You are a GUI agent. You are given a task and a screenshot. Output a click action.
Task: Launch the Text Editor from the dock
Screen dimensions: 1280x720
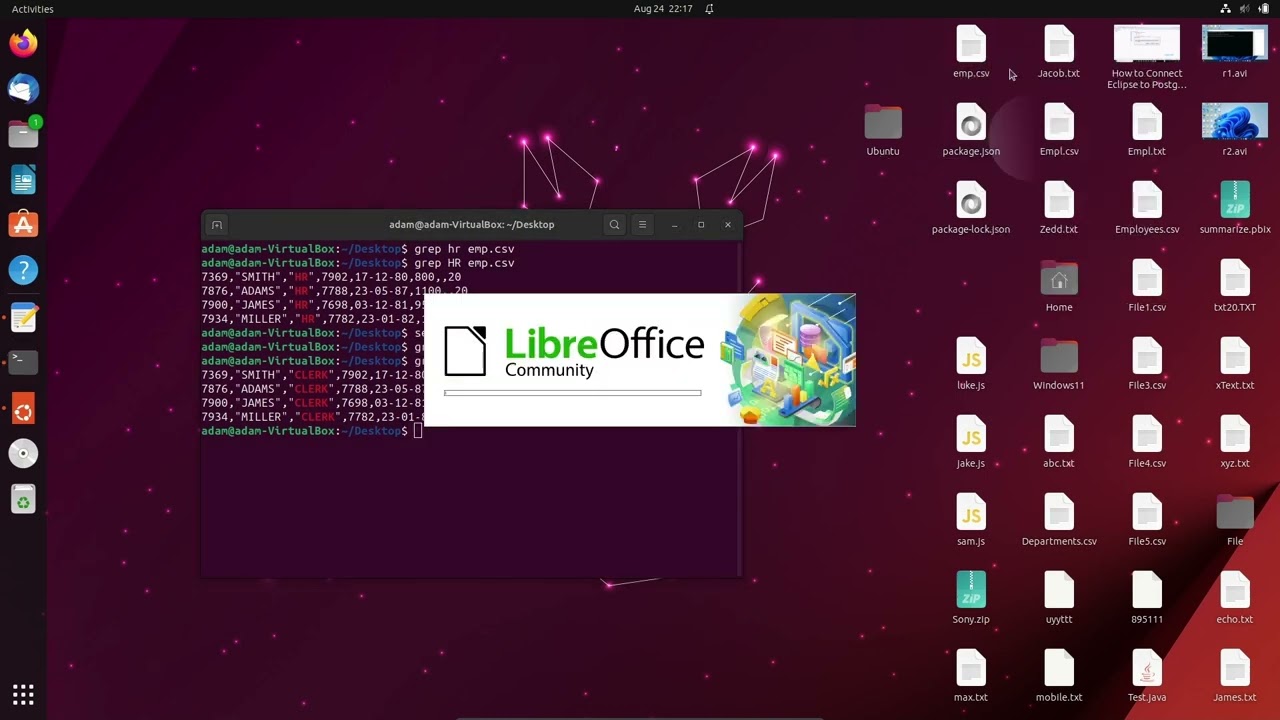click(23, 318)
